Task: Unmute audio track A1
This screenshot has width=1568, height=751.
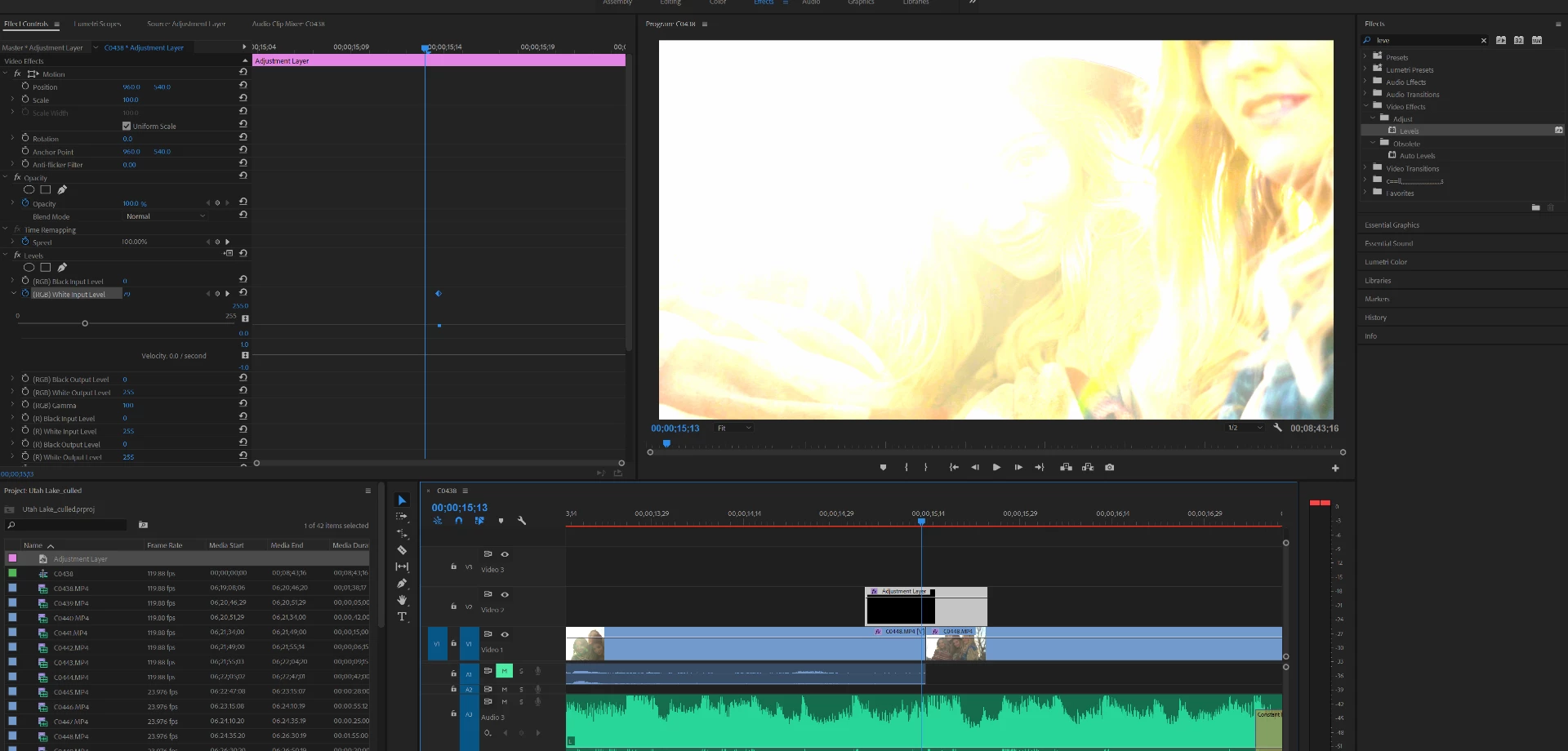Action: tap(504, 671)
